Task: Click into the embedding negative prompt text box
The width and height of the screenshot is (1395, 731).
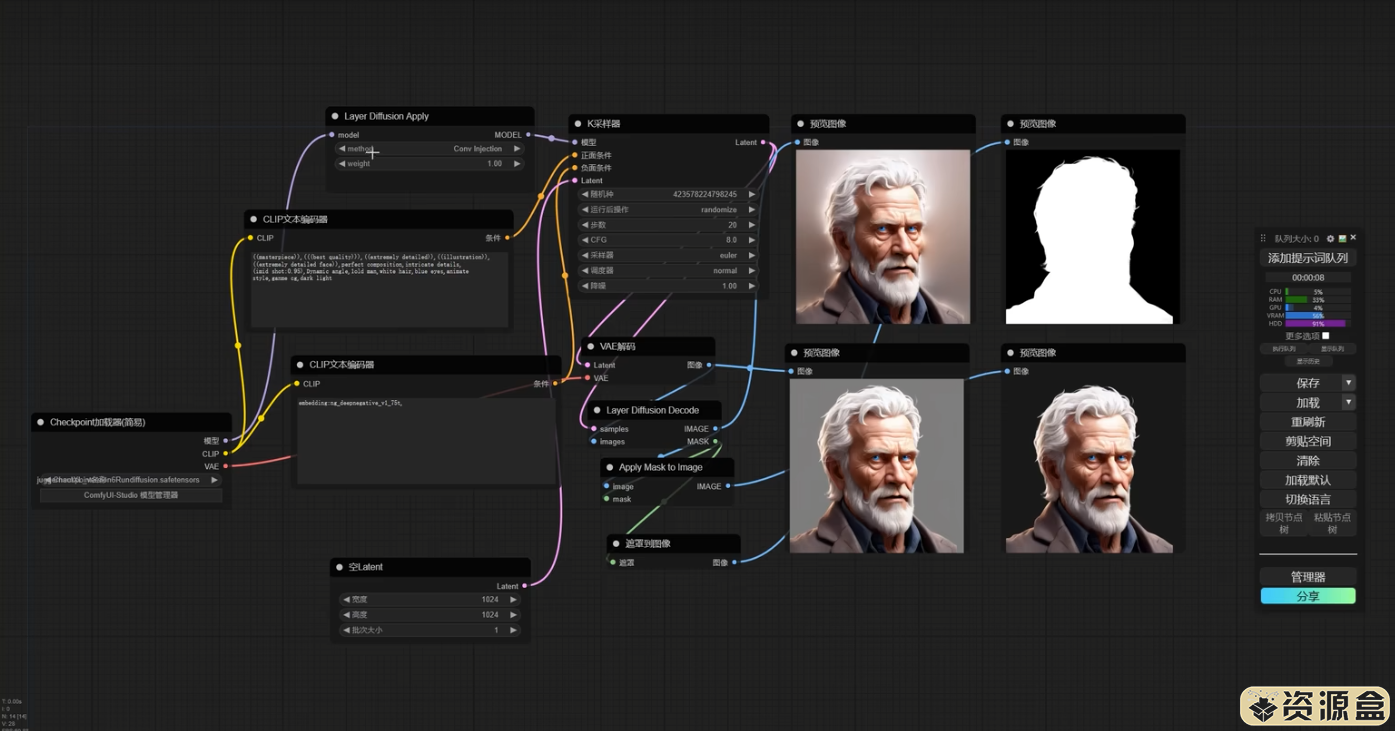Action: click(x=426, y=440)
